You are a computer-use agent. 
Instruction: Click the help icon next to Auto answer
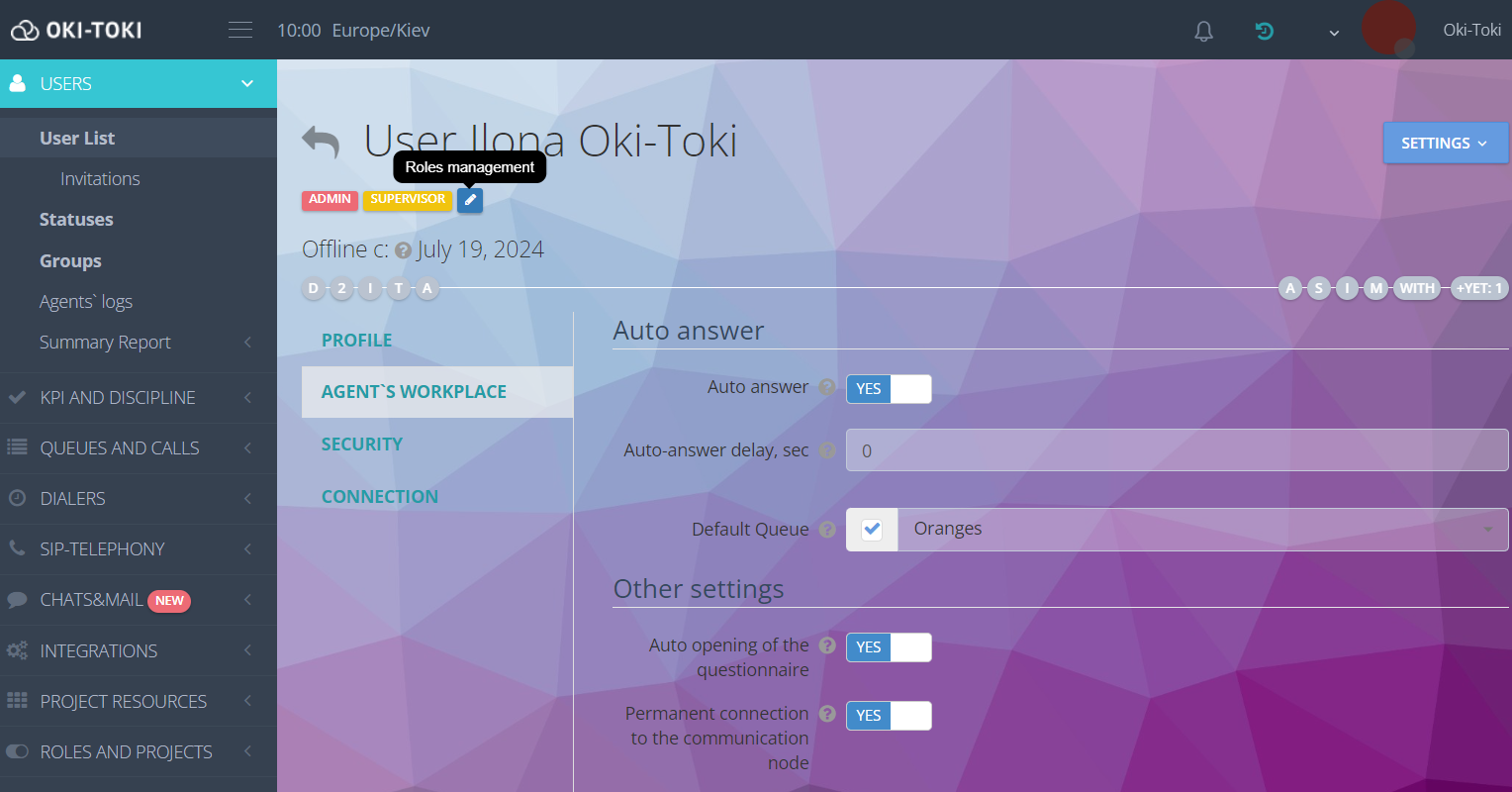click(827, 388)
